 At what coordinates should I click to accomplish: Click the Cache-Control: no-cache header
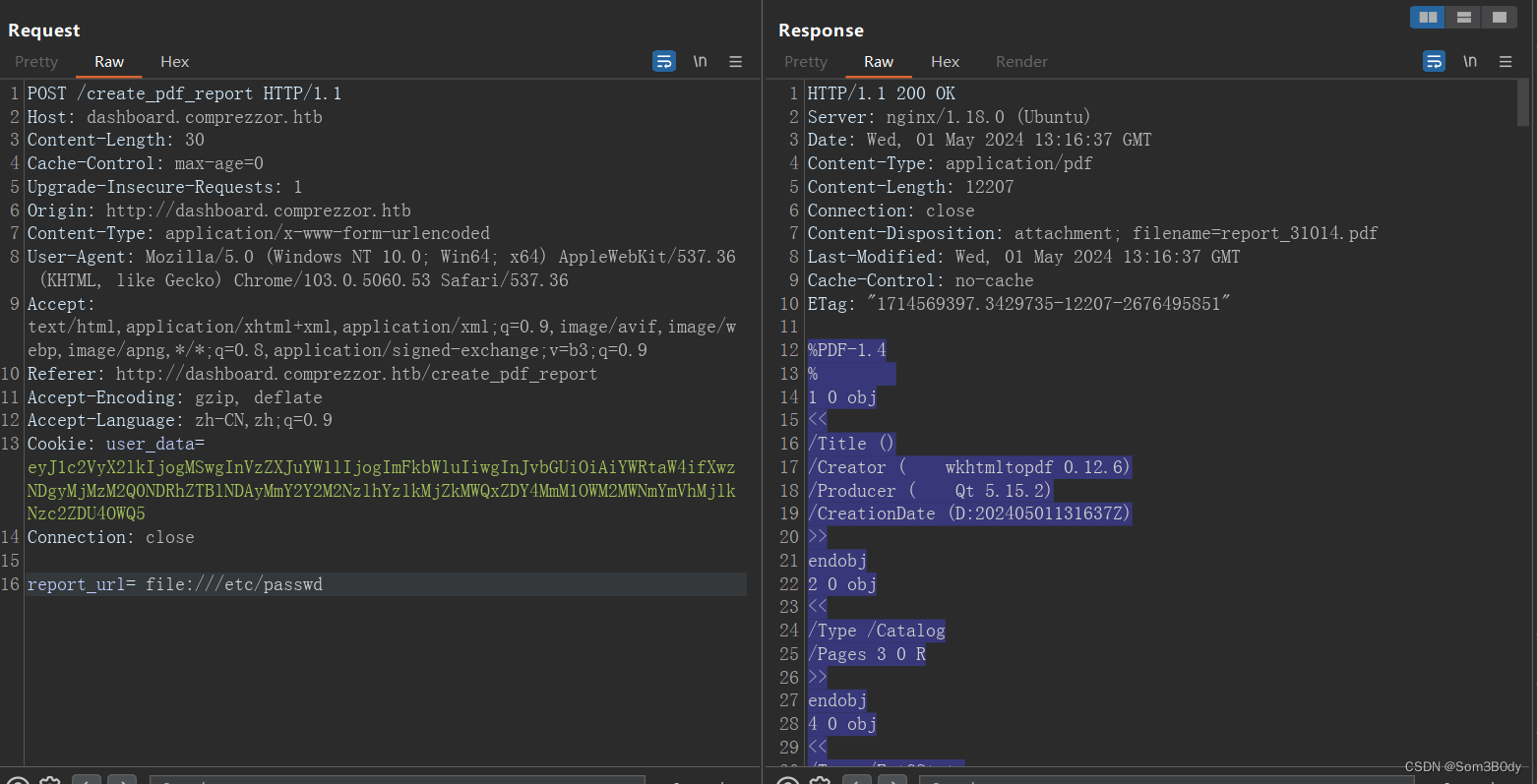[920, 280]
